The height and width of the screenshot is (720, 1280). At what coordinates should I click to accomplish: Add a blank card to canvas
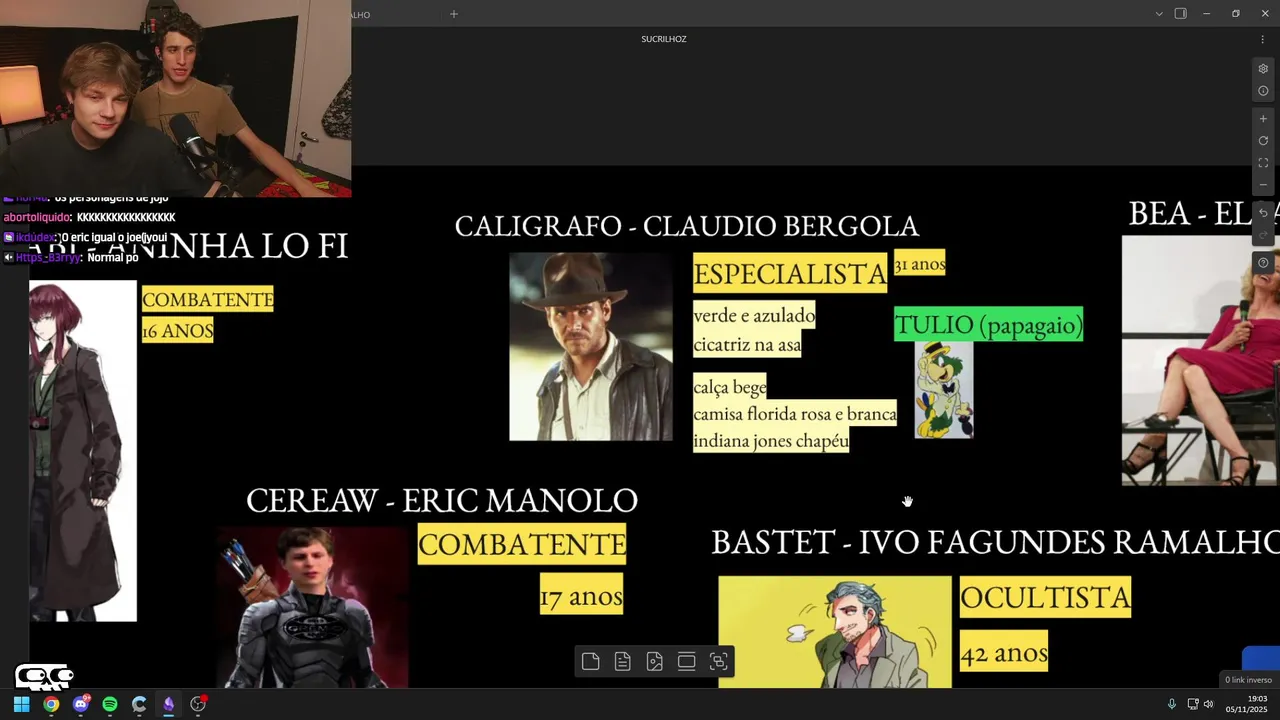pos(591,661)
